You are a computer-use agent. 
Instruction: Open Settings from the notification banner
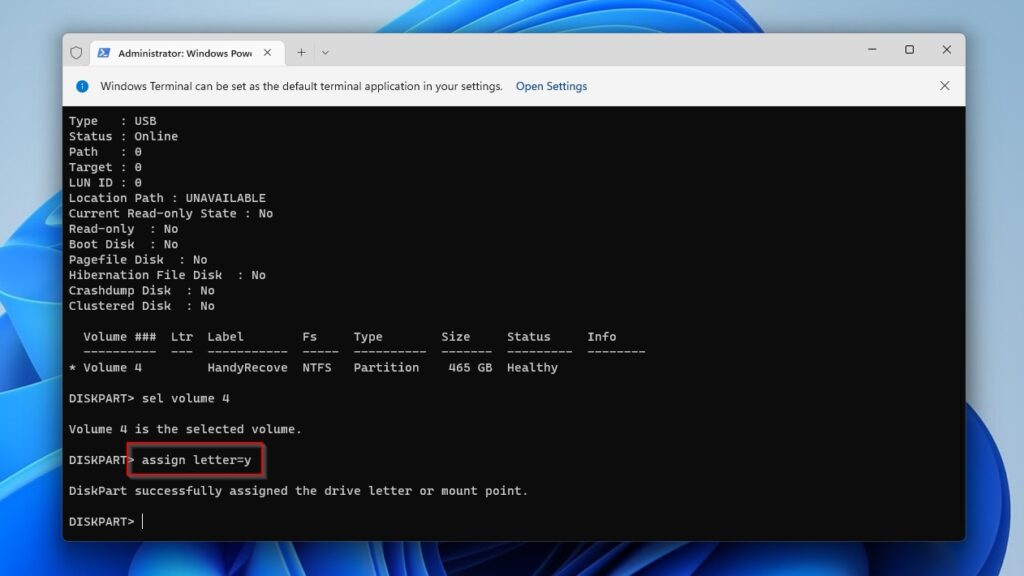coord(551,86)
